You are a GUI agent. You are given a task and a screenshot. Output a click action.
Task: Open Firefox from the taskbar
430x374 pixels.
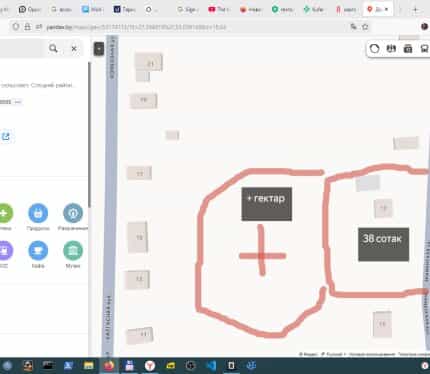pos(109,366)
